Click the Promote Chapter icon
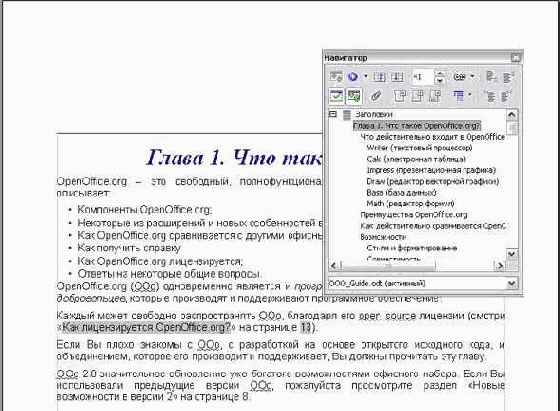This screenshot has width=560, height=411. click(492, 77)
